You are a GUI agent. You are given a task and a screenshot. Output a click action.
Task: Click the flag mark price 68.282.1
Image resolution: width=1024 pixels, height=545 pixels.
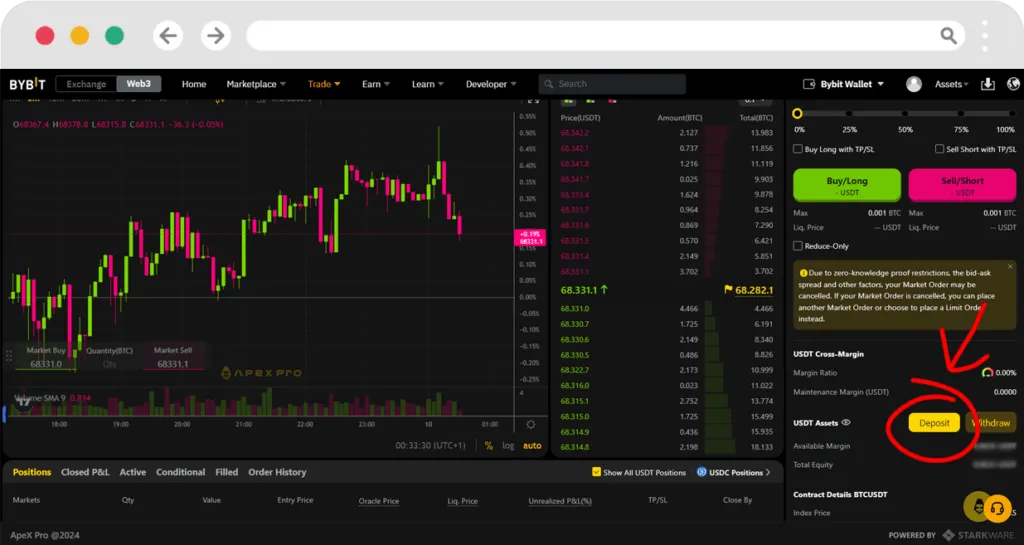tap(748, 290)
